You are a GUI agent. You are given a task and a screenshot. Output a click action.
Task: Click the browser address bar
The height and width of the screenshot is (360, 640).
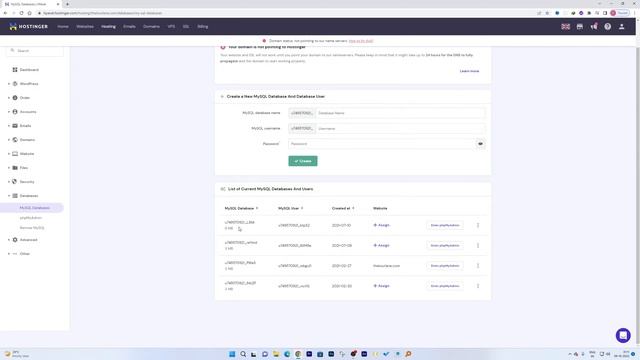pos(286,13)
